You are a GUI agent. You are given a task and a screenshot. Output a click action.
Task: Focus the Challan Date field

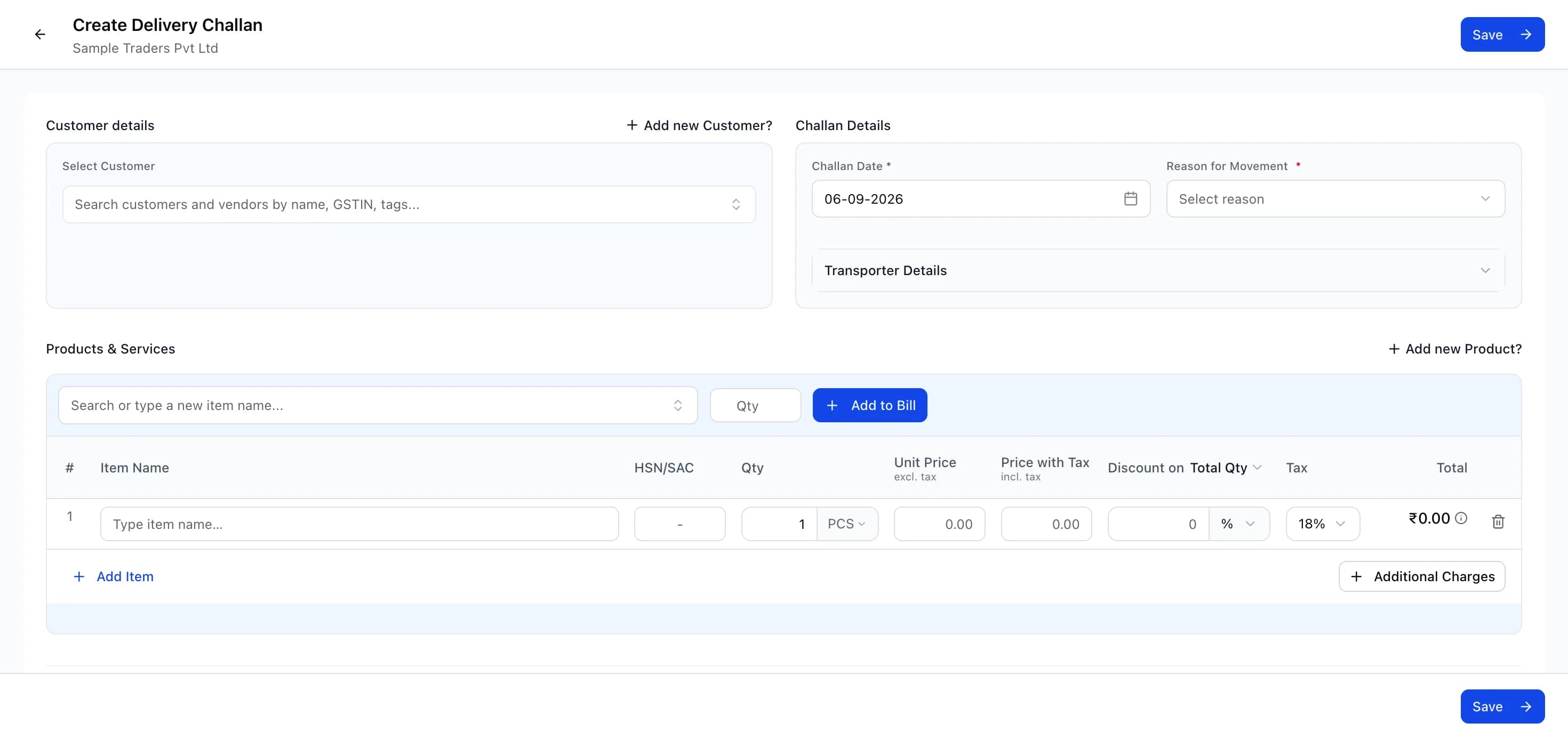[x=981, y=199]
